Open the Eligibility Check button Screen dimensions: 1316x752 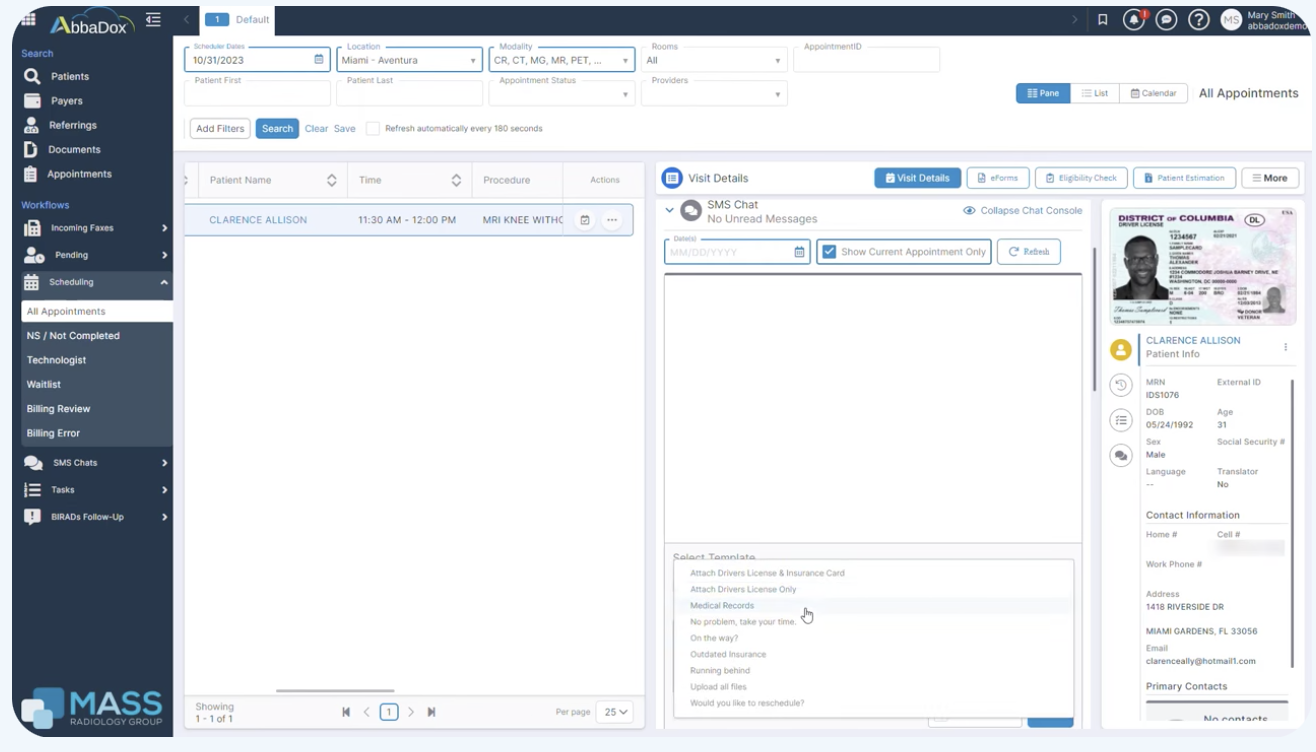click(x=1081, y=178)
